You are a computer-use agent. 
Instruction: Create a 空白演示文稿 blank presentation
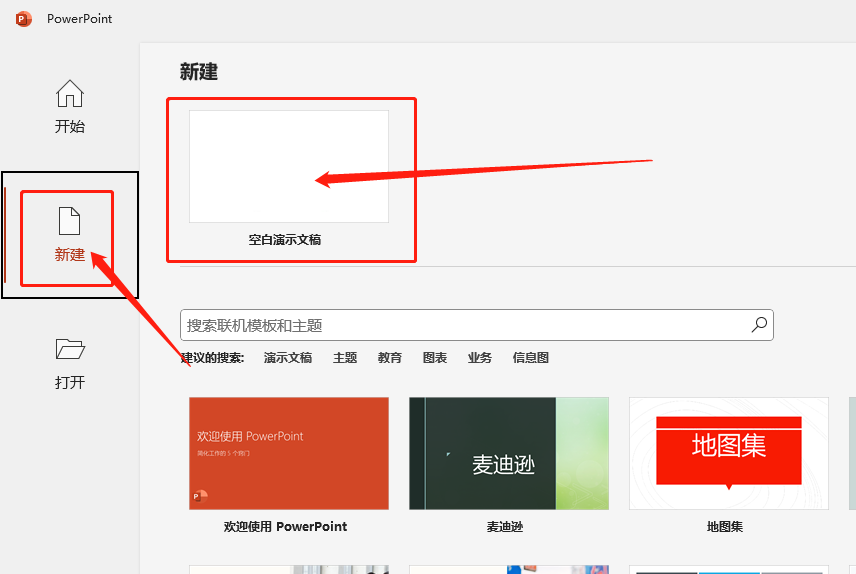click(289, 167)
